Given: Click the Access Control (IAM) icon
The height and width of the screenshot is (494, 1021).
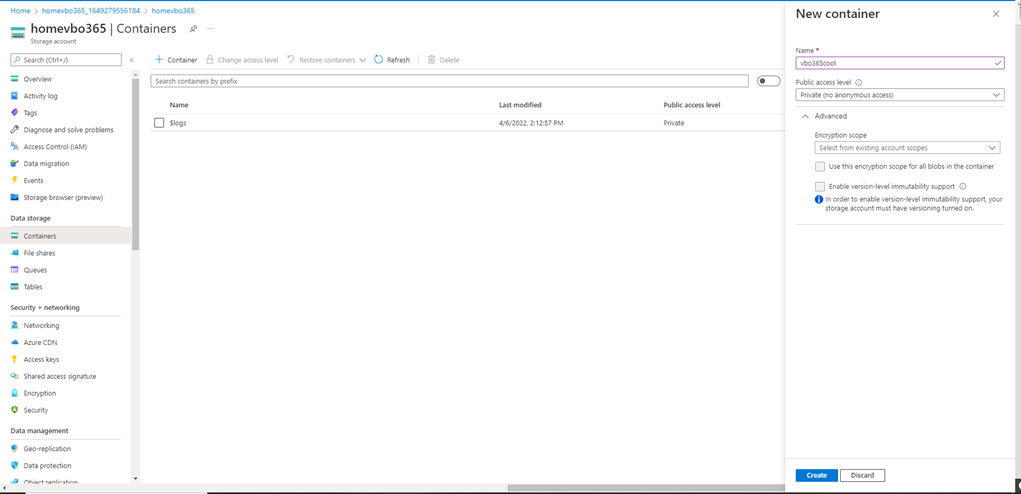Looking at the screenshot, I should point(14,146).
